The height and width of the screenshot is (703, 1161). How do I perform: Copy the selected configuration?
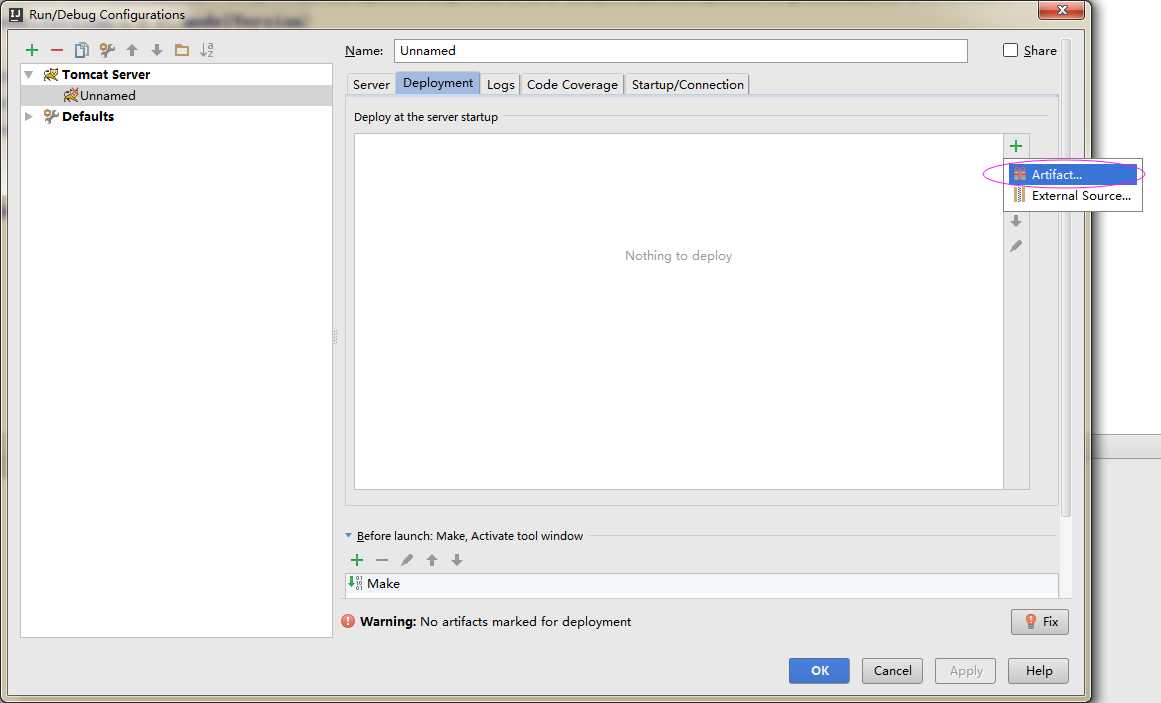81,50
